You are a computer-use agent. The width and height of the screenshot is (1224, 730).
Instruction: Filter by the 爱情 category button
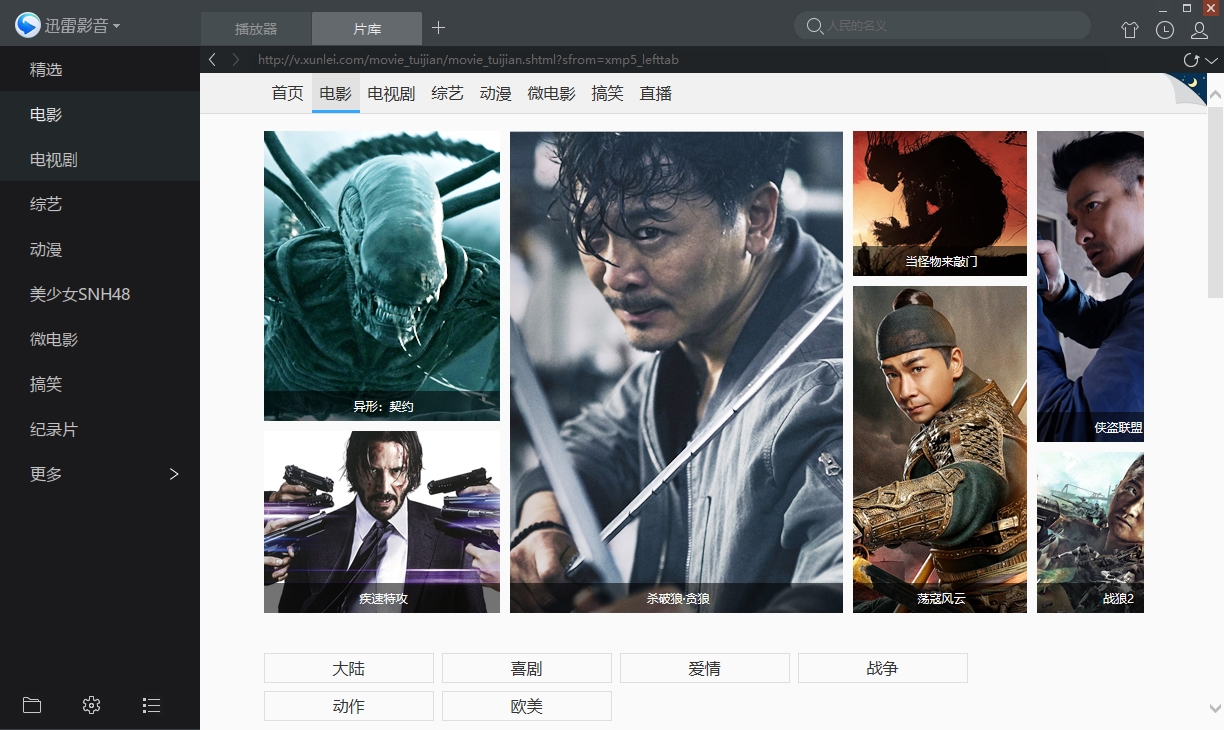click(x=705, y=668)
